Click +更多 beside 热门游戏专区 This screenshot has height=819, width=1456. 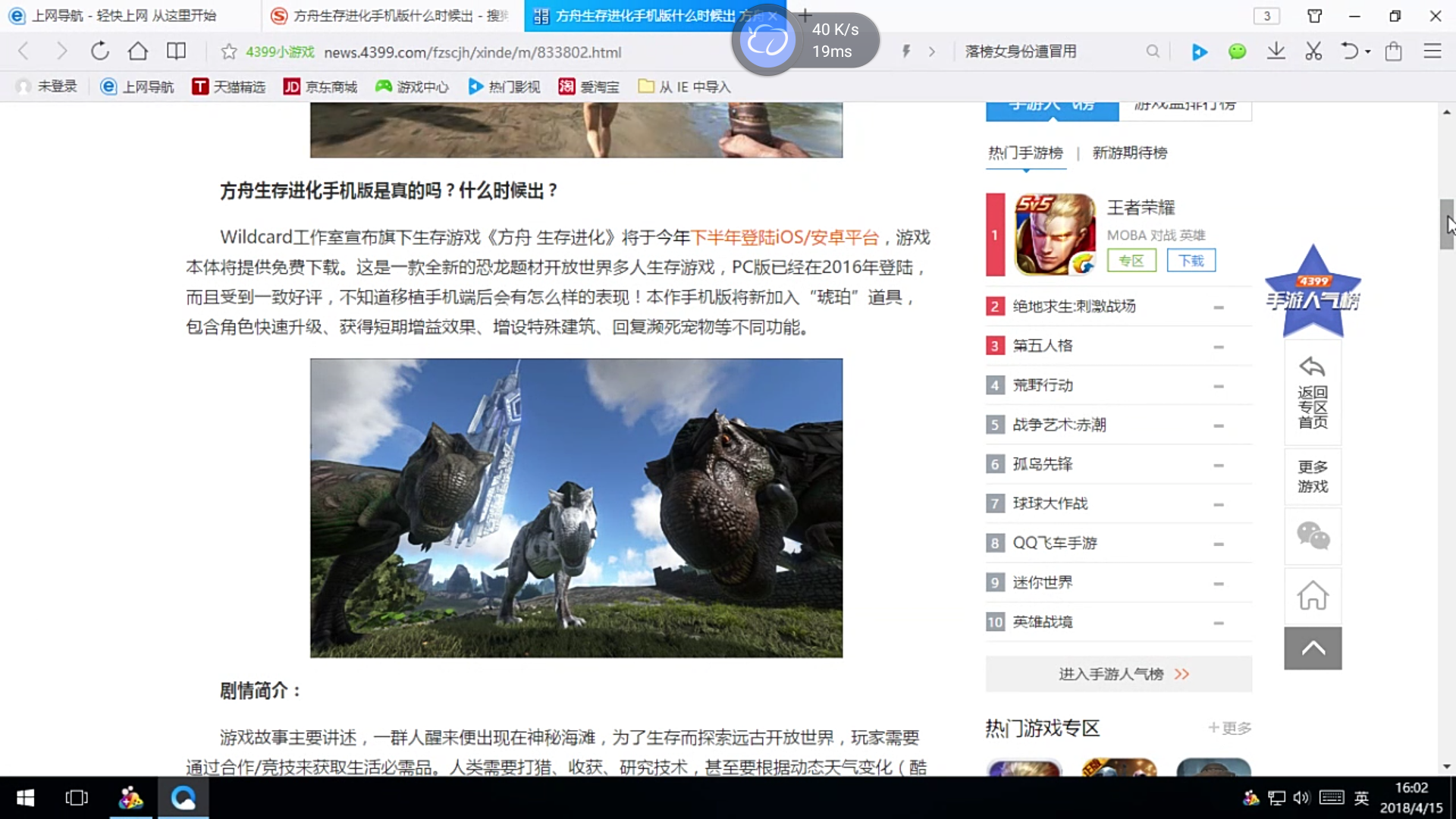point(1229,728)
